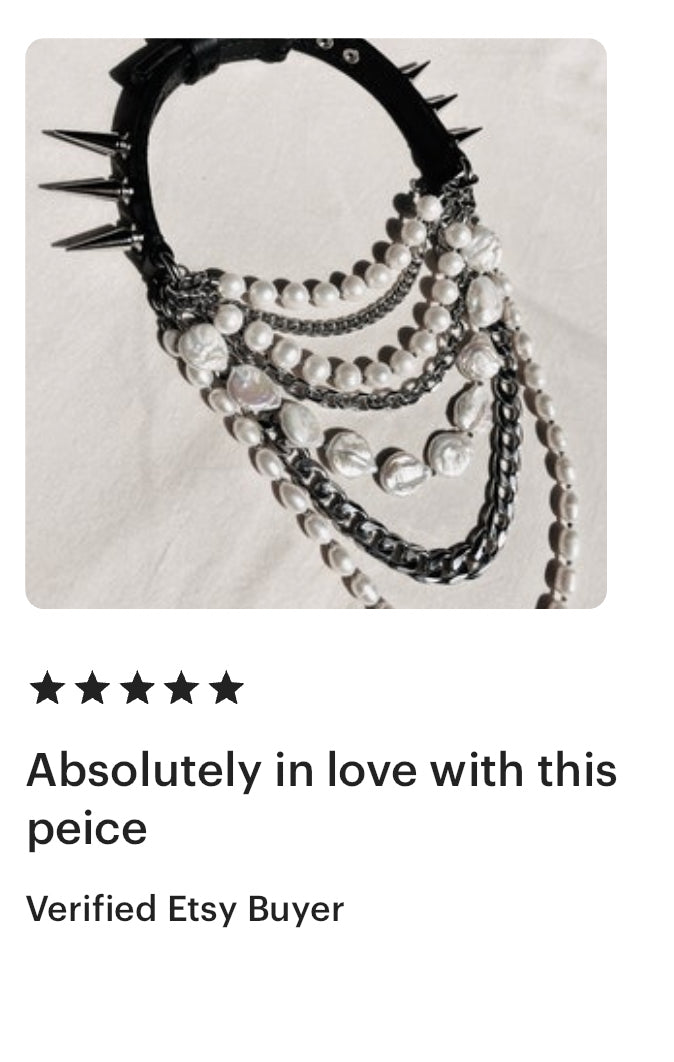Select the fourth rating star
This screenshot has height=1062, width=674.
(x=182, y=688)
